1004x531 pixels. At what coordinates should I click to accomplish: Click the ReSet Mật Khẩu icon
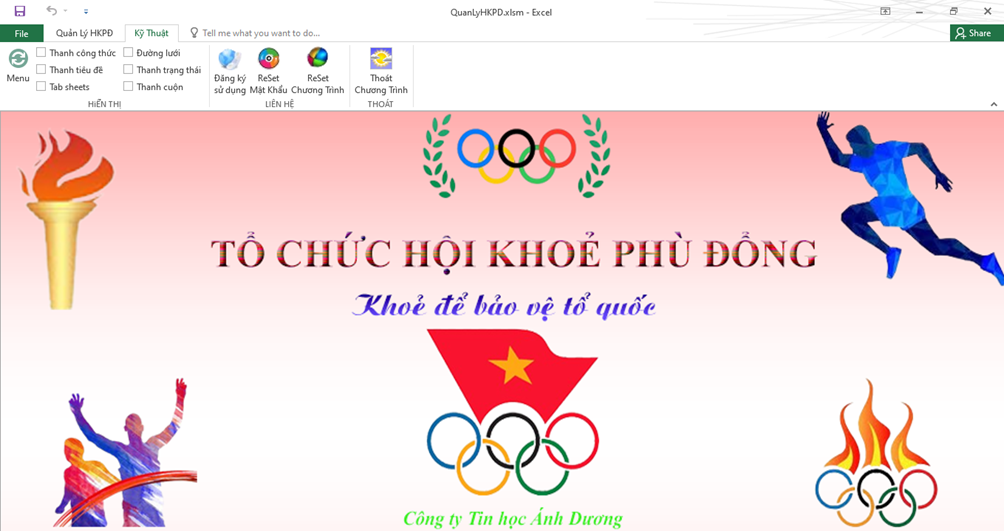268,59
